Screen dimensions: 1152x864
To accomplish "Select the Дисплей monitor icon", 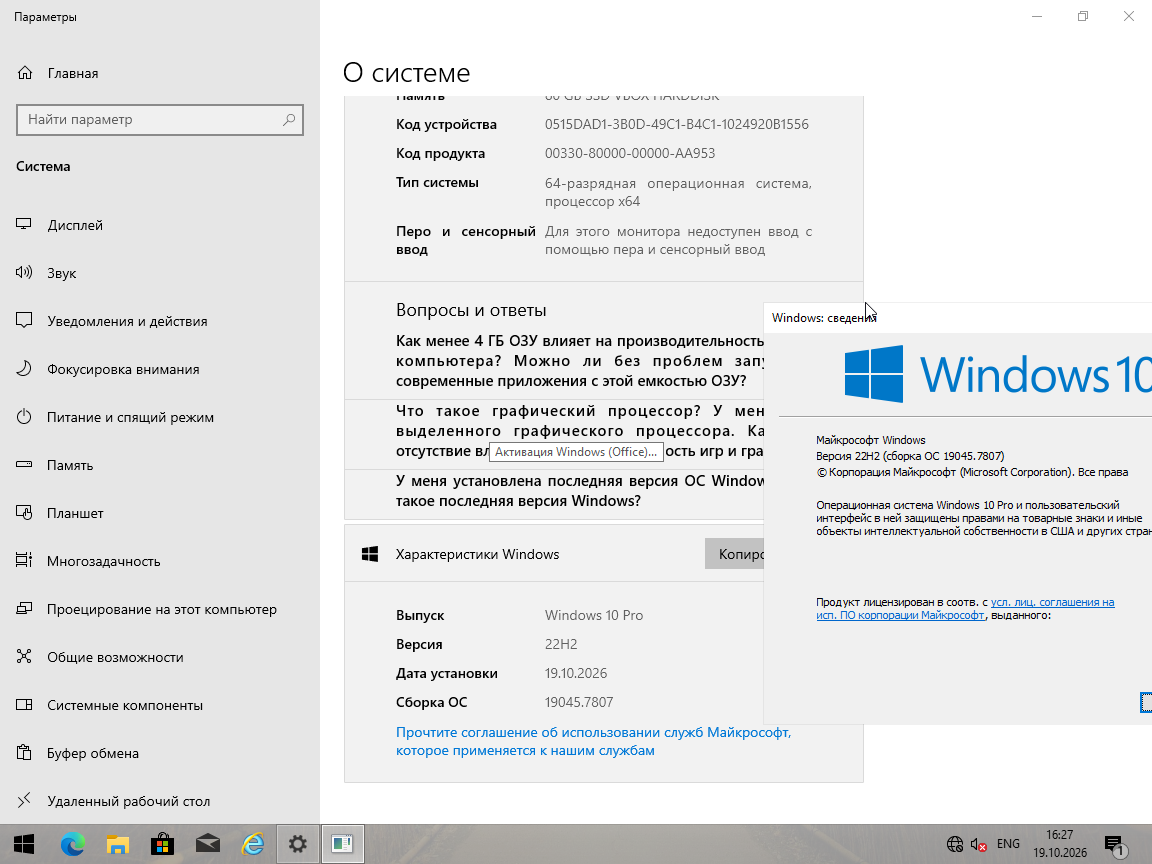I will (x=24, y=225).
